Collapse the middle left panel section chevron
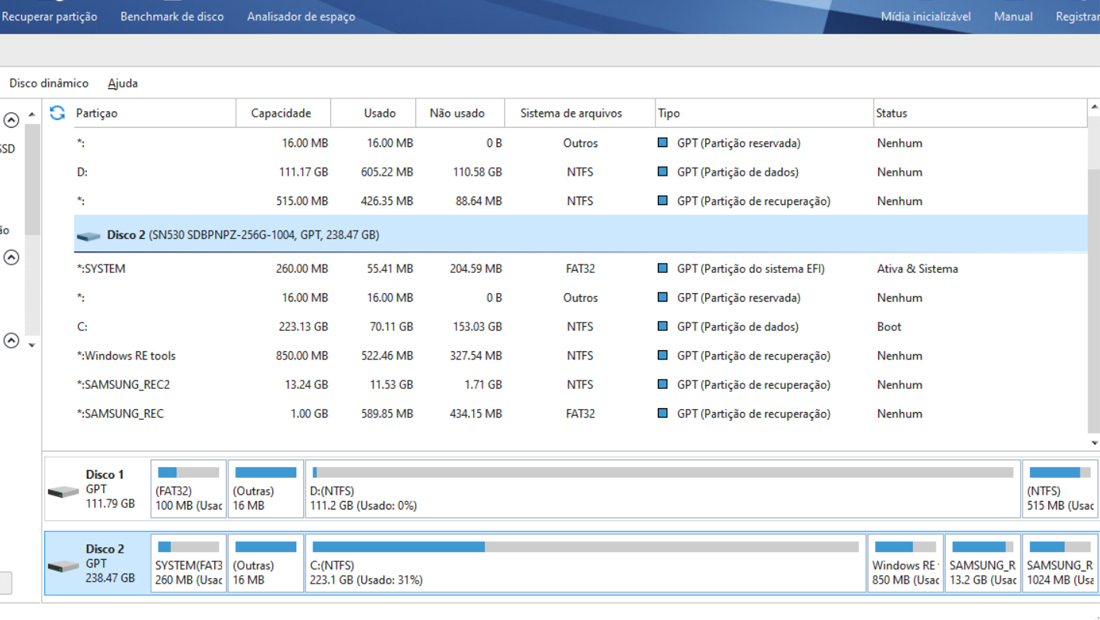This screenshot has width=1100, height=620. [x=11, y=257]
